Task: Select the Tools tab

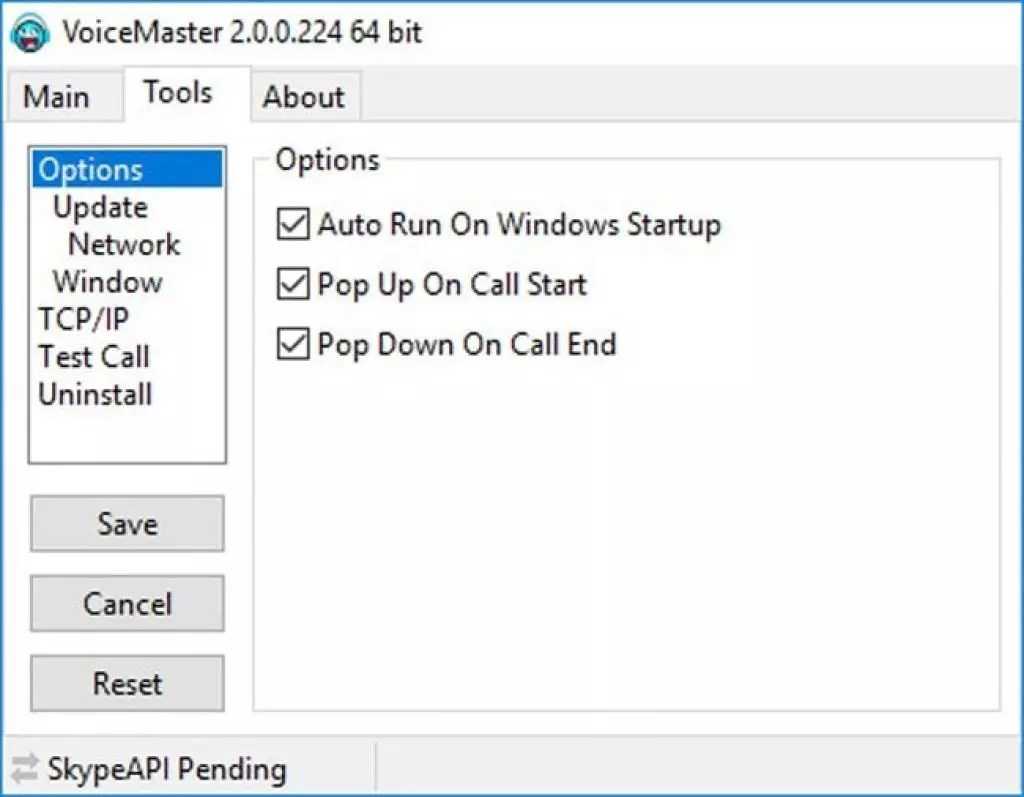Action: (178, 93)
